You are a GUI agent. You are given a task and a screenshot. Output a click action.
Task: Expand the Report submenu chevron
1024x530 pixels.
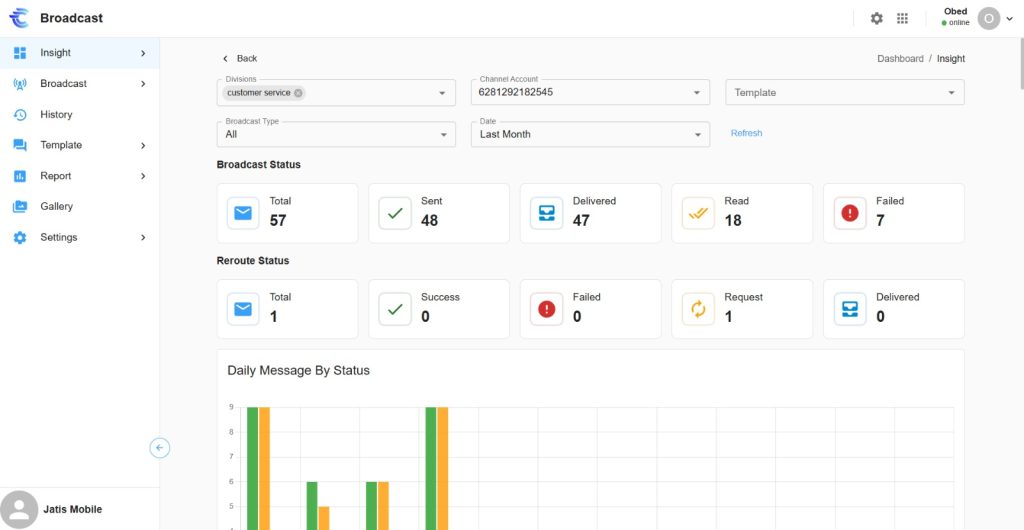click(x=143, y=176)
